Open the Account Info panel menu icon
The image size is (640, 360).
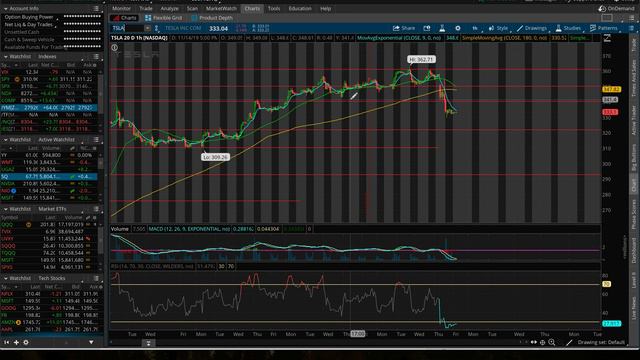pyautogui.click(x=96, y=9)
